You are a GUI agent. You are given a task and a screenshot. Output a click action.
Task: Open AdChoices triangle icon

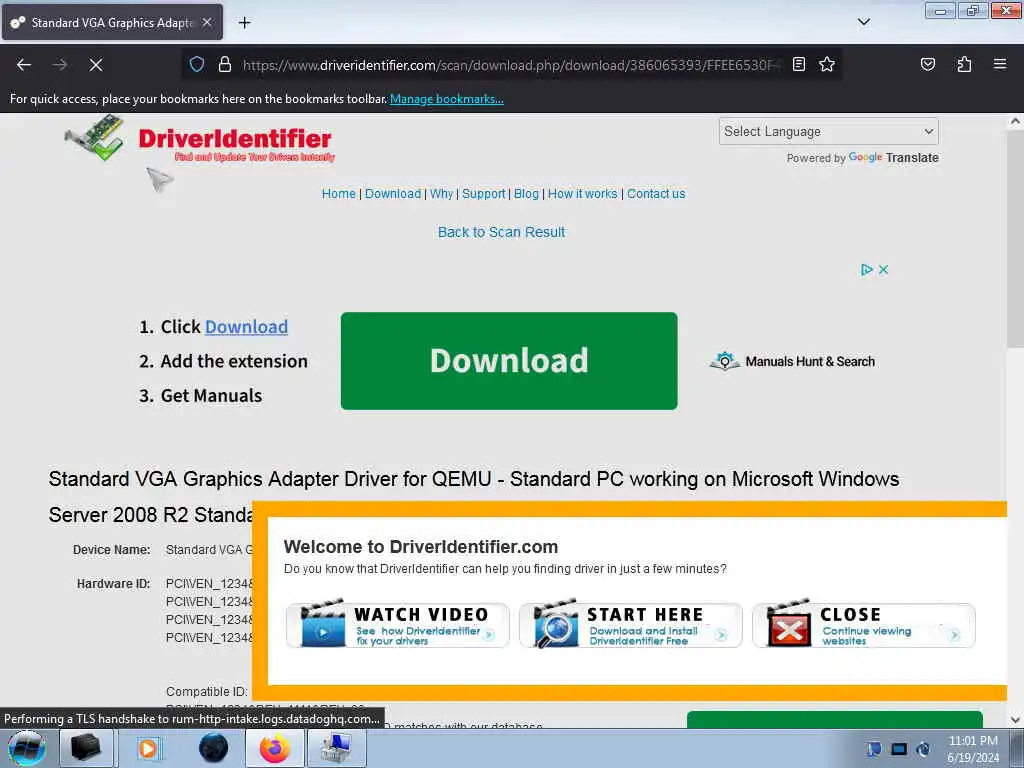click(x=866, y=269)
